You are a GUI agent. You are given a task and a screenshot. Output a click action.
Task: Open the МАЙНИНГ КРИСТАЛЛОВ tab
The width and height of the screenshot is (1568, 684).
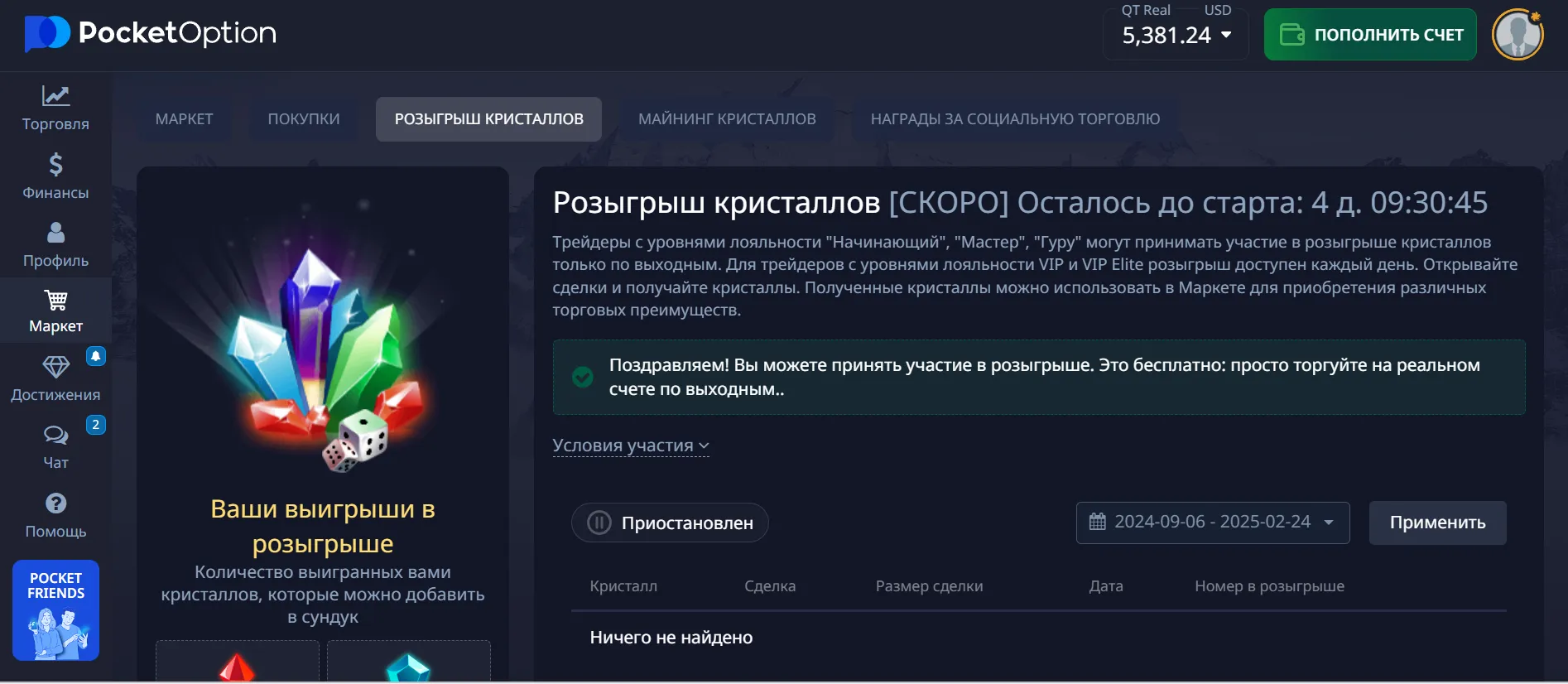(x=727, y=119)
